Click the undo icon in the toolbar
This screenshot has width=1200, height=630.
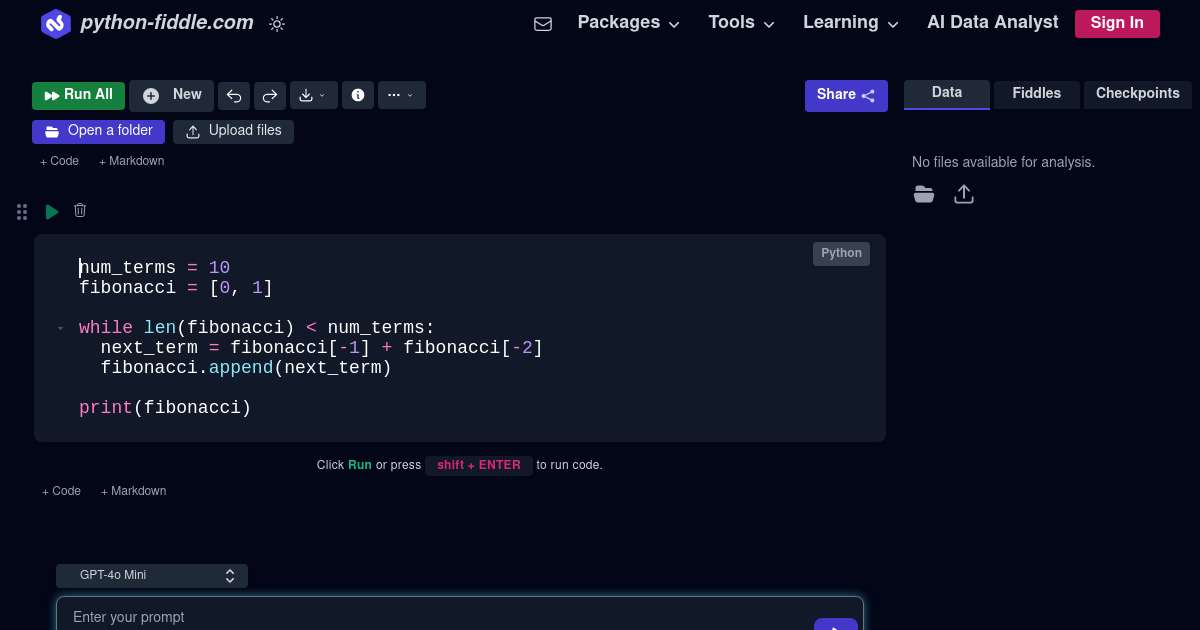234,95
